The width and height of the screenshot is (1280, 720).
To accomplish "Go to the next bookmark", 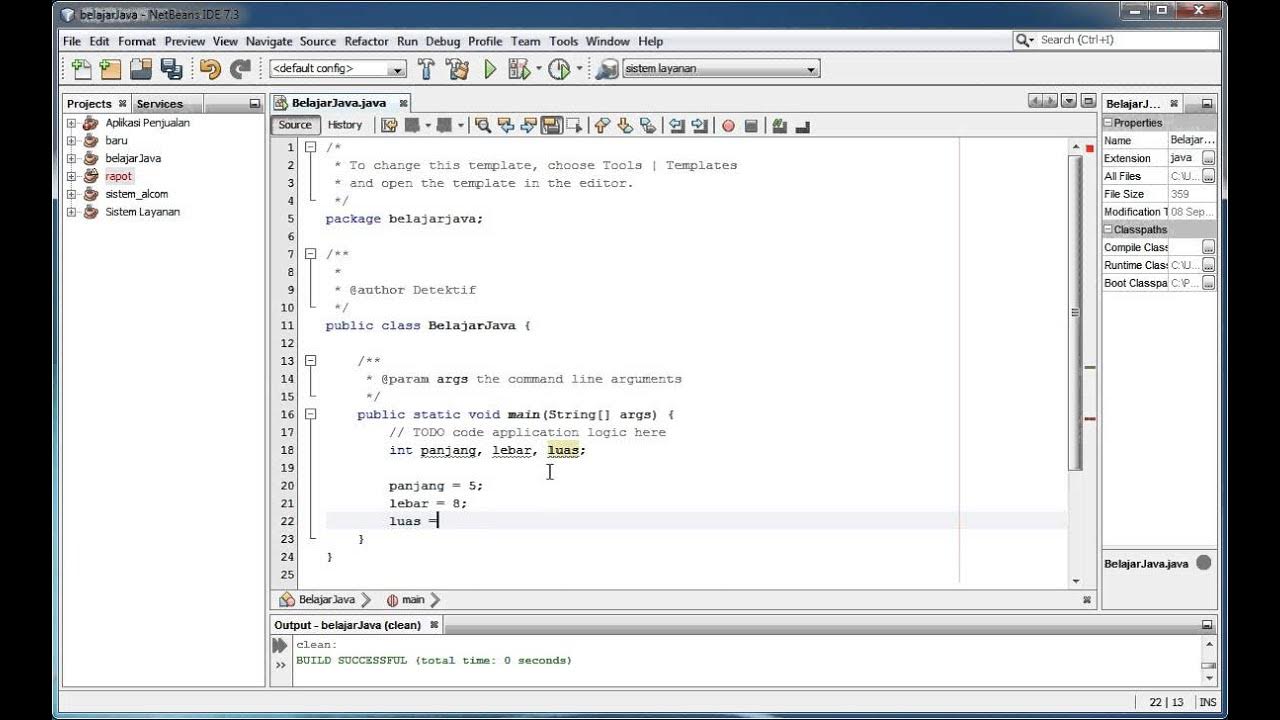I will point(625,125).
